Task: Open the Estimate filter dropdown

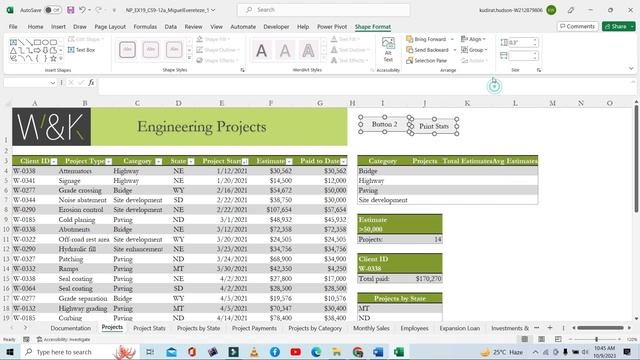Action: pyautogui.click(x=289, y=162)
